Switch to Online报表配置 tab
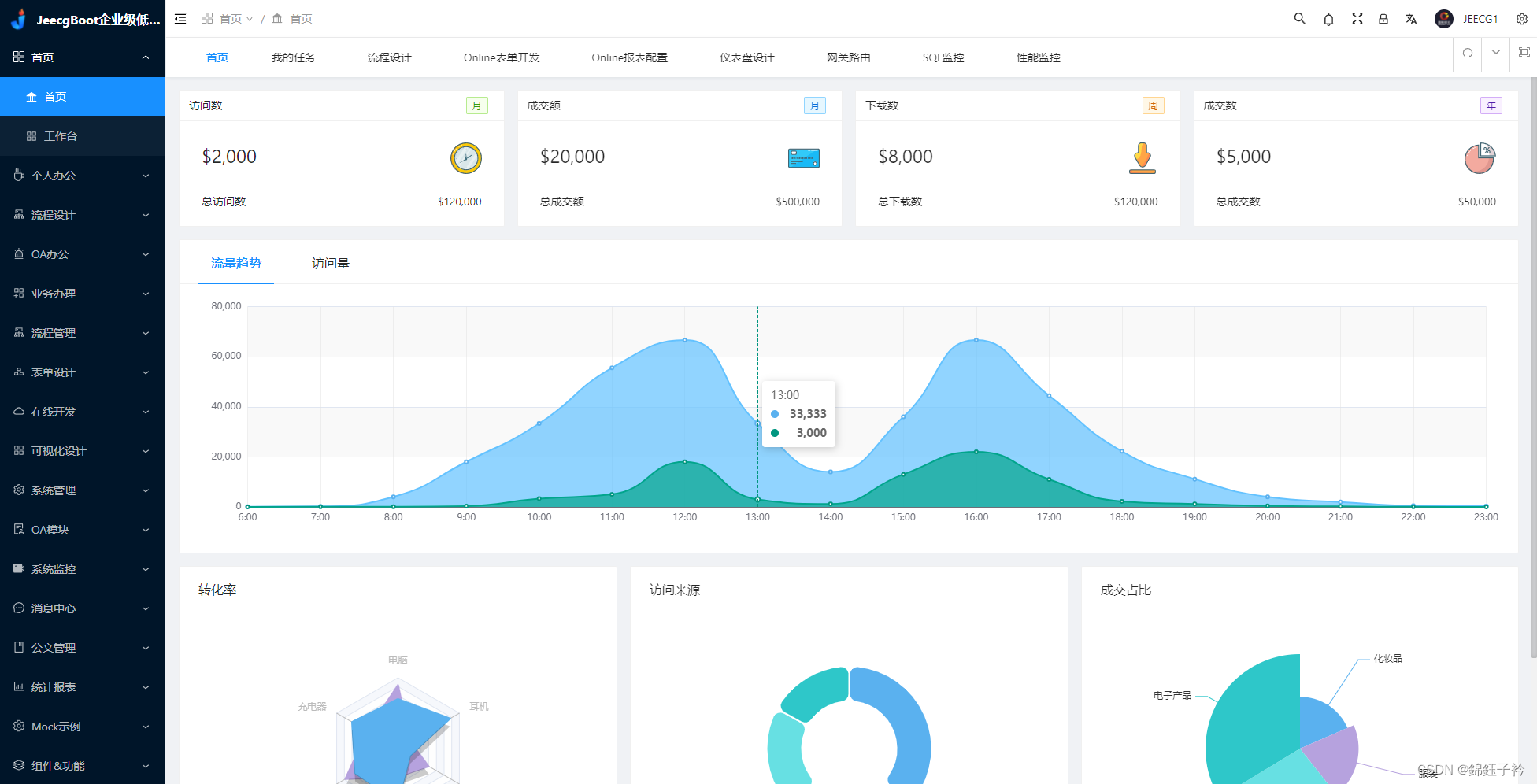1537x784 pixels. pos(630,57)
